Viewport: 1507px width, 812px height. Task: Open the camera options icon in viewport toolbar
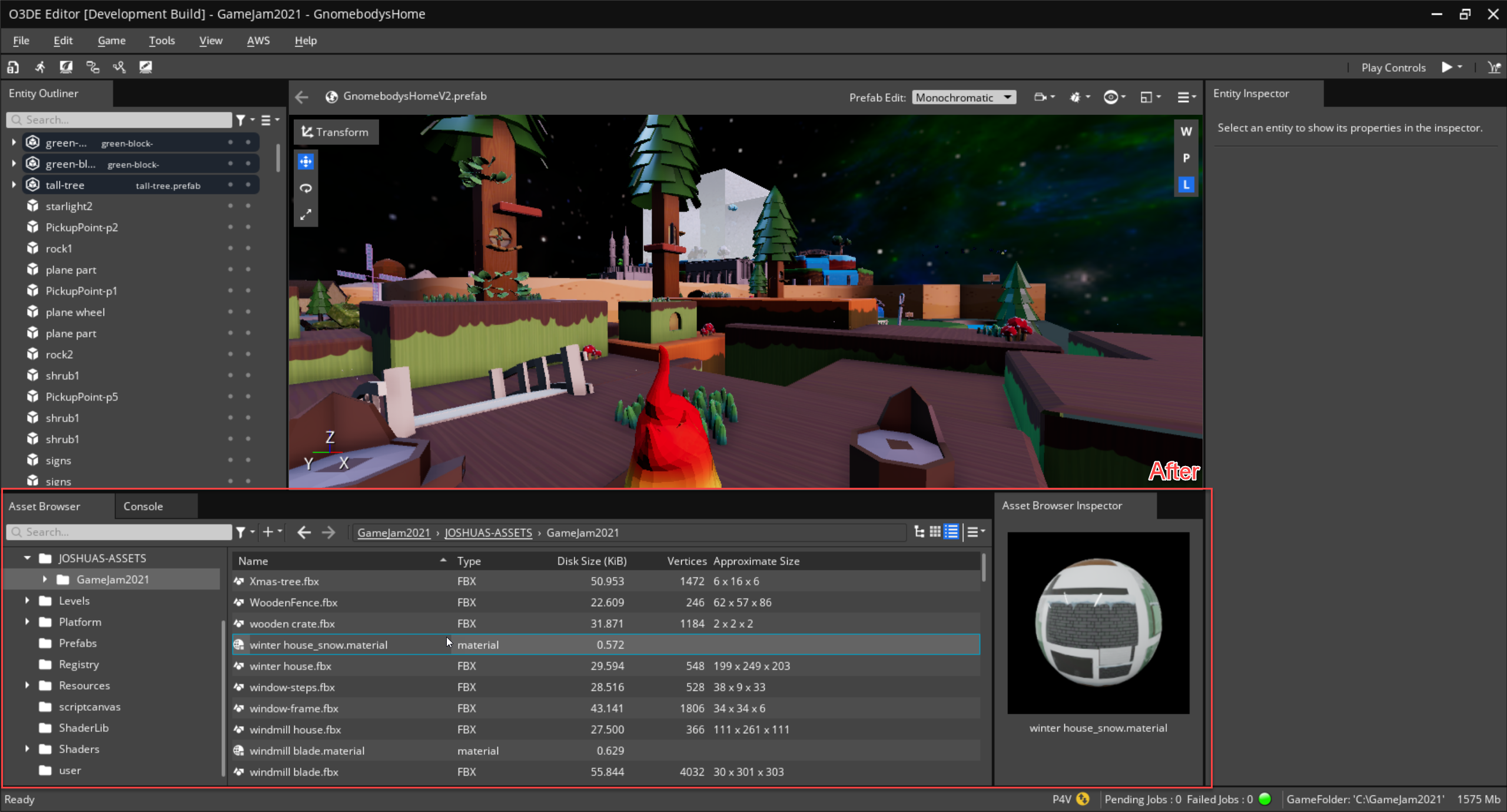(1040, 97)
